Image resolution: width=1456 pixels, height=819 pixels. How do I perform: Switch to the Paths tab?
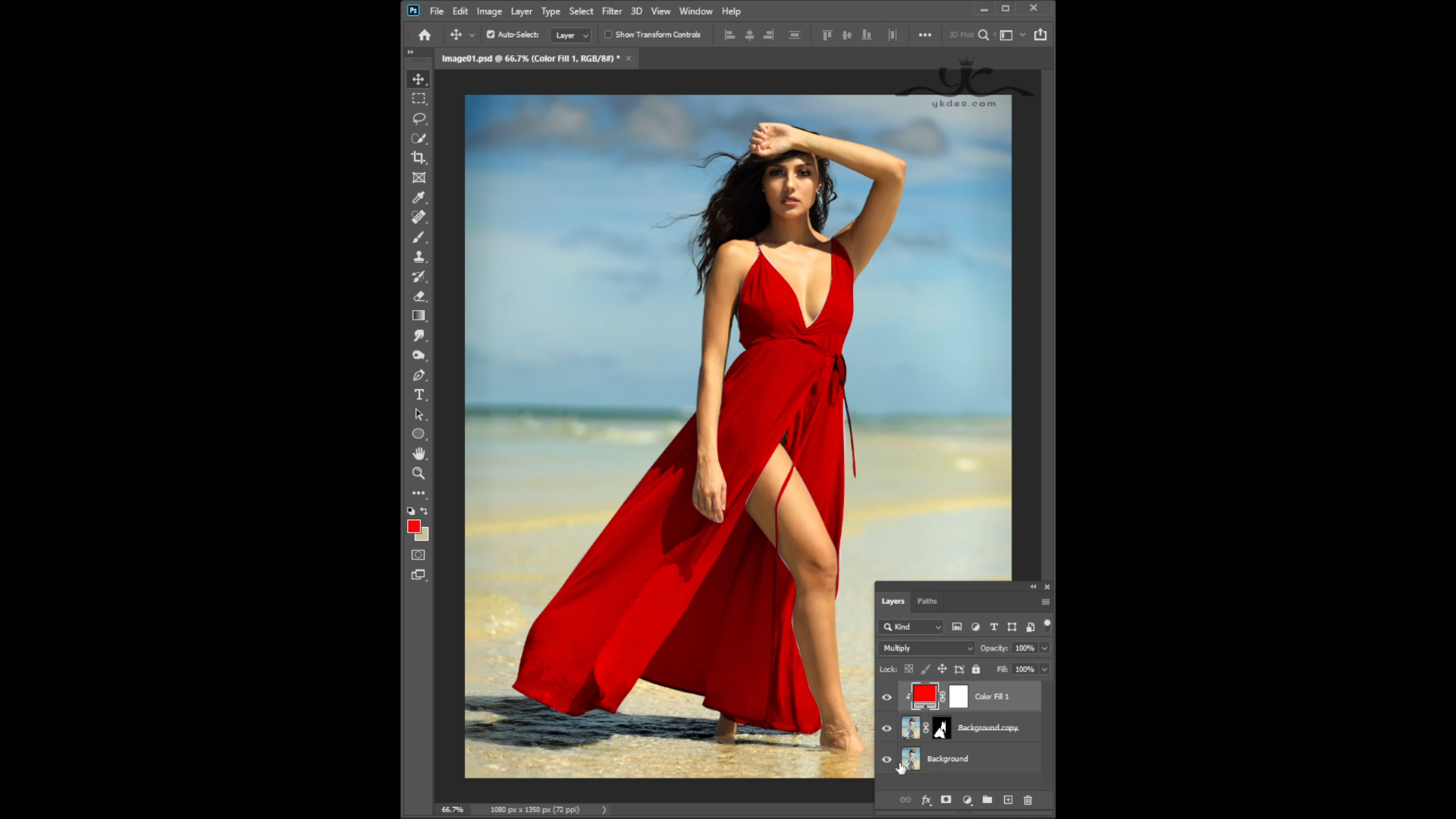pos(927,601)
